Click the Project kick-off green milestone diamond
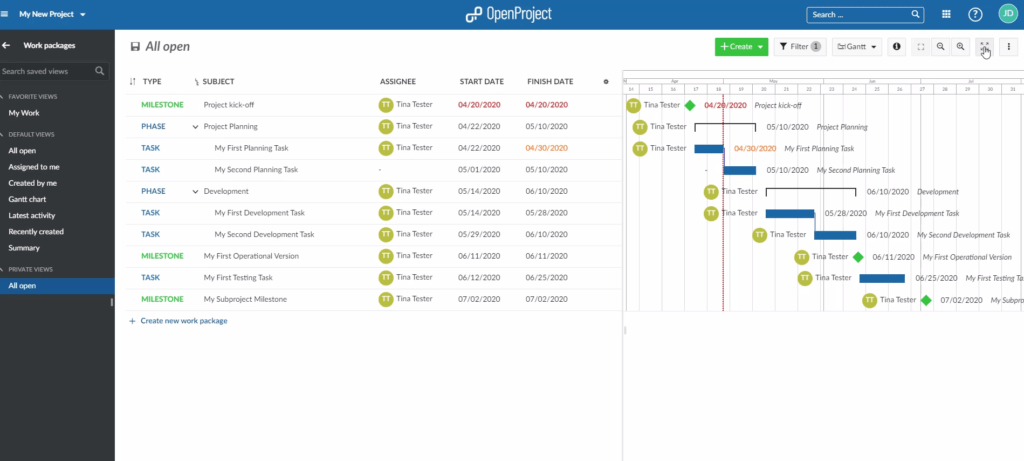Screen dimensions: 1024x461 coord(690,105)
